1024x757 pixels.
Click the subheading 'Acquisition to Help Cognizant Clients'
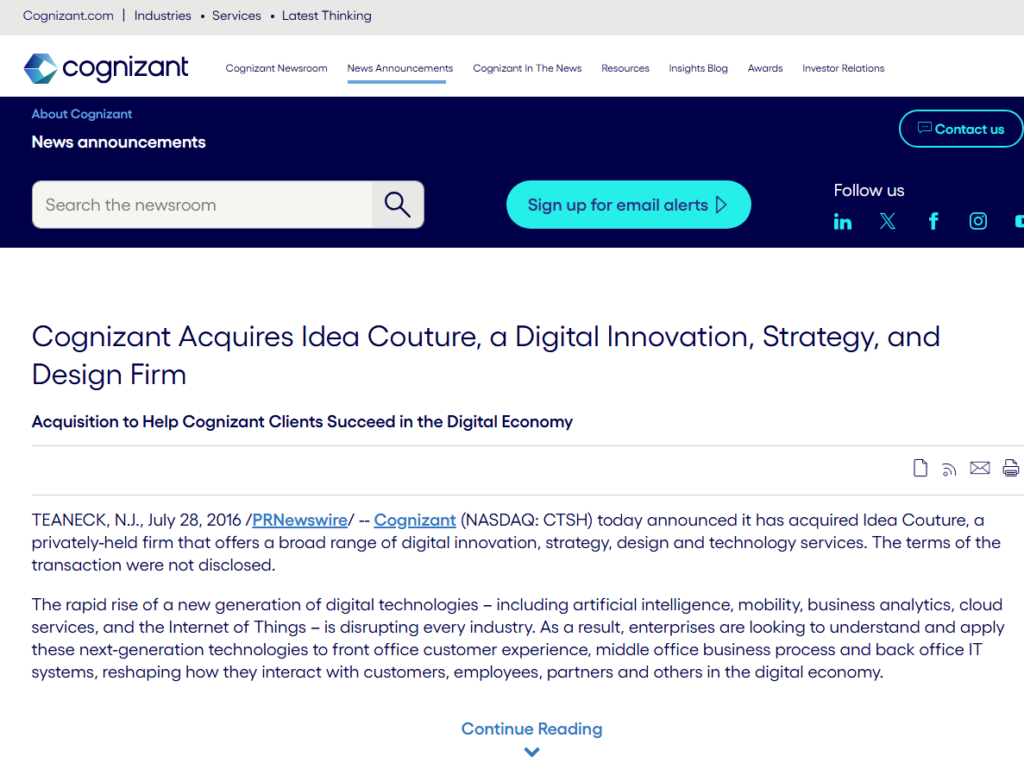[x=302, y=421]
